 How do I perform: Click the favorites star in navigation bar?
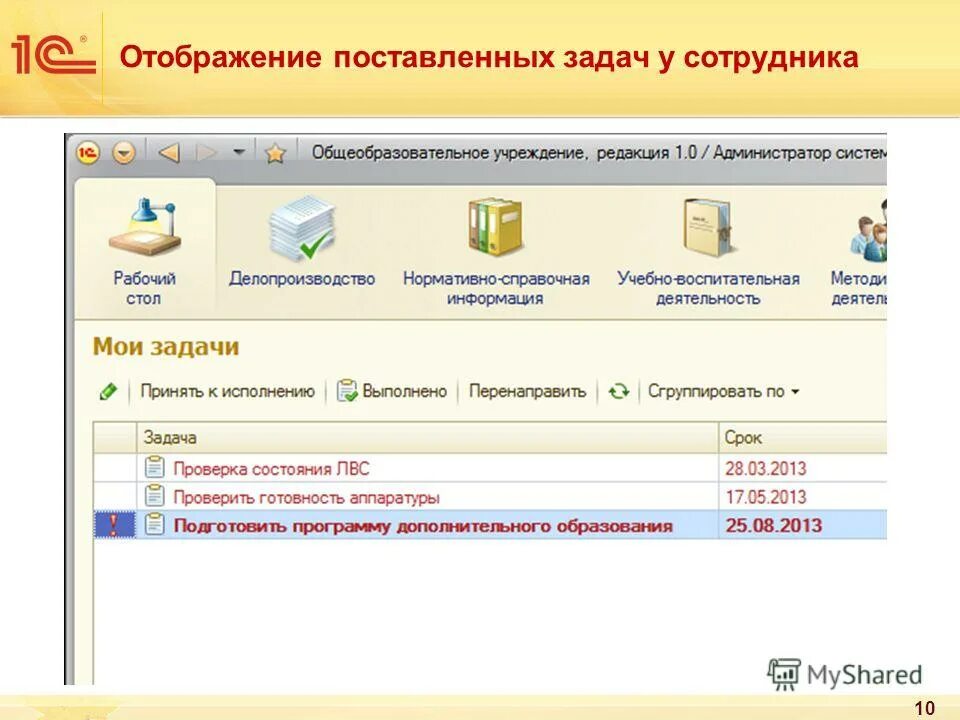click(273, 153)
